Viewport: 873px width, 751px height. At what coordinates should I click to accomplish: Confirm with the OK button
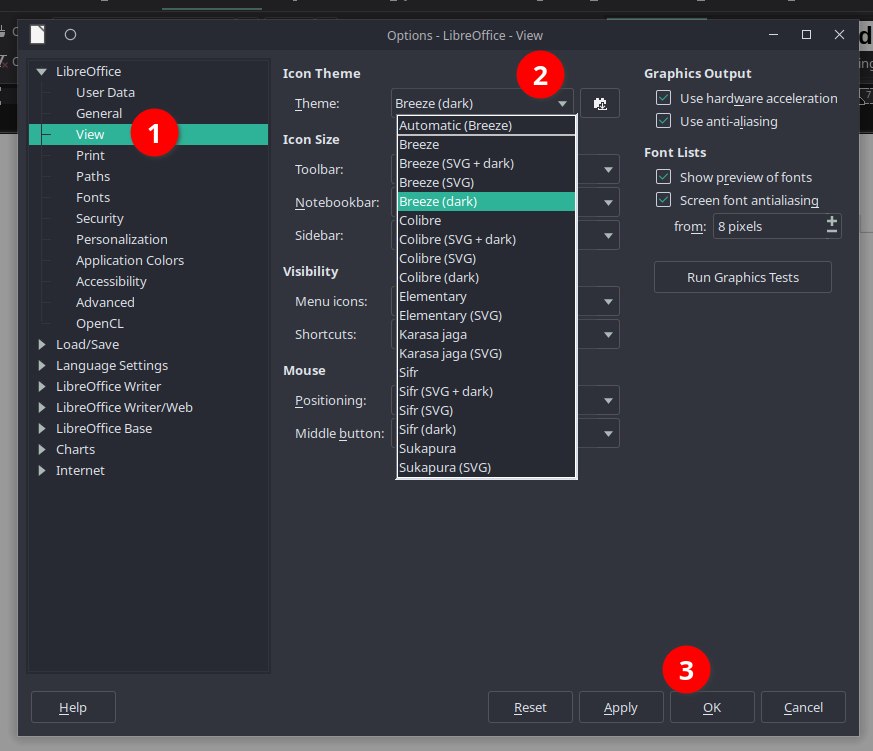click(x=712, y=707)
